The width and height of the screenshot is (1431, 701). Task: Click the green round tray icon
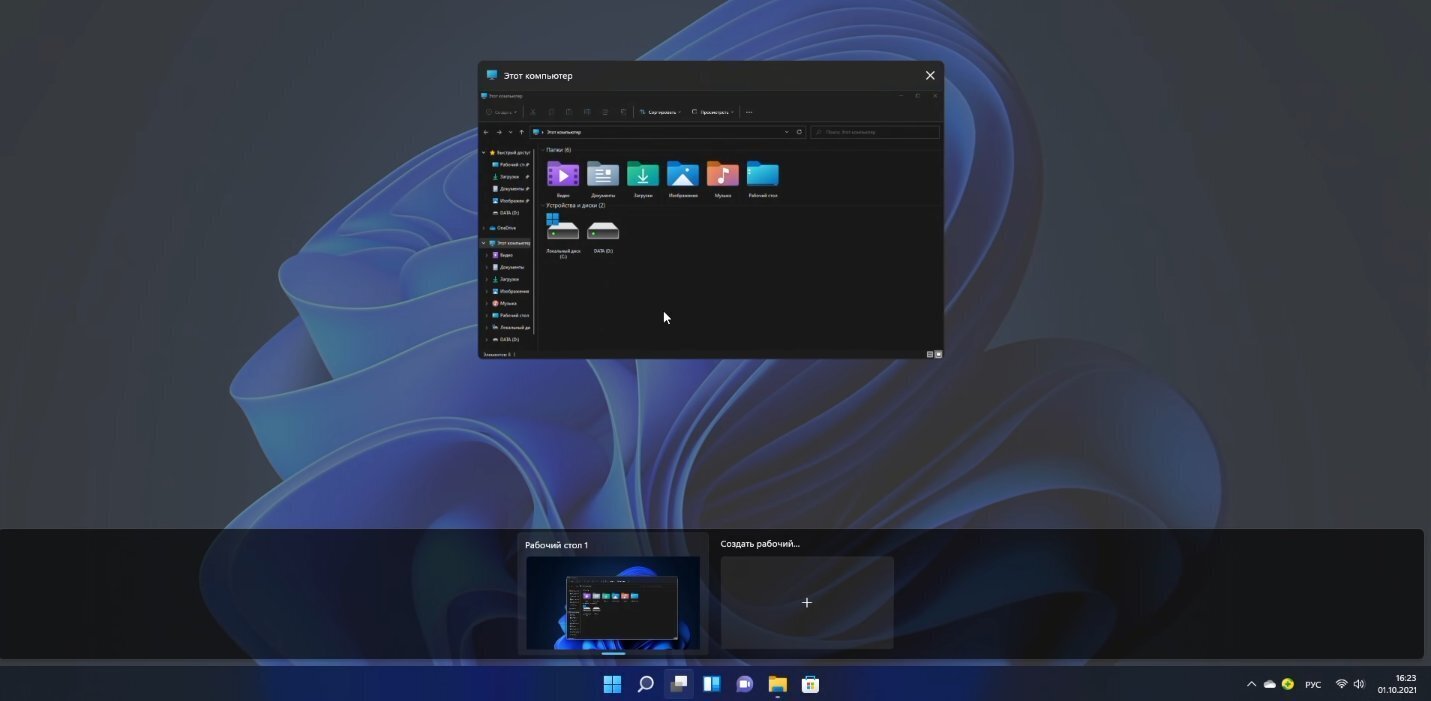tap(1288, 684)
